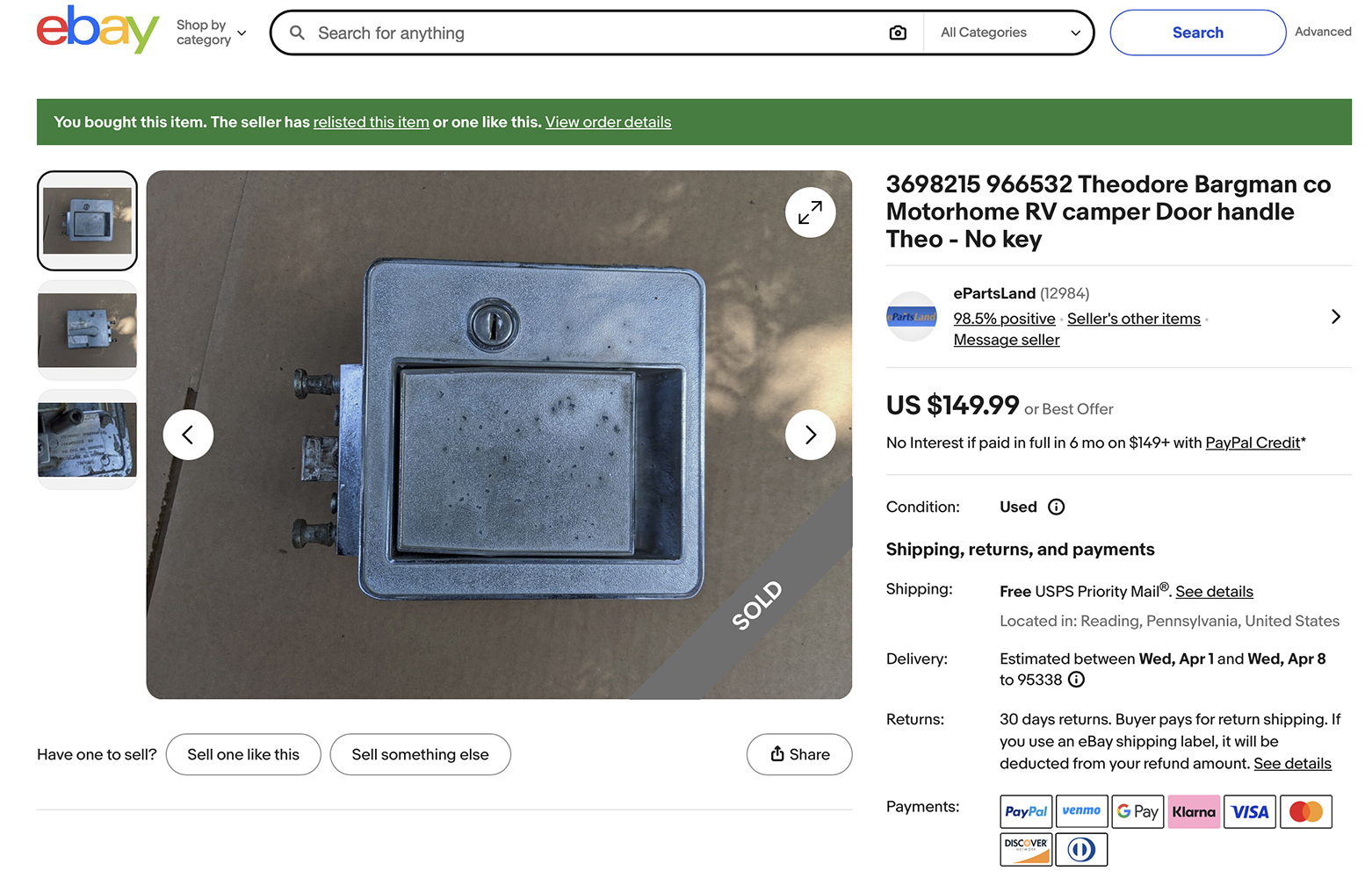
Task: Open the relisted this item link
Action: point(371,122)
